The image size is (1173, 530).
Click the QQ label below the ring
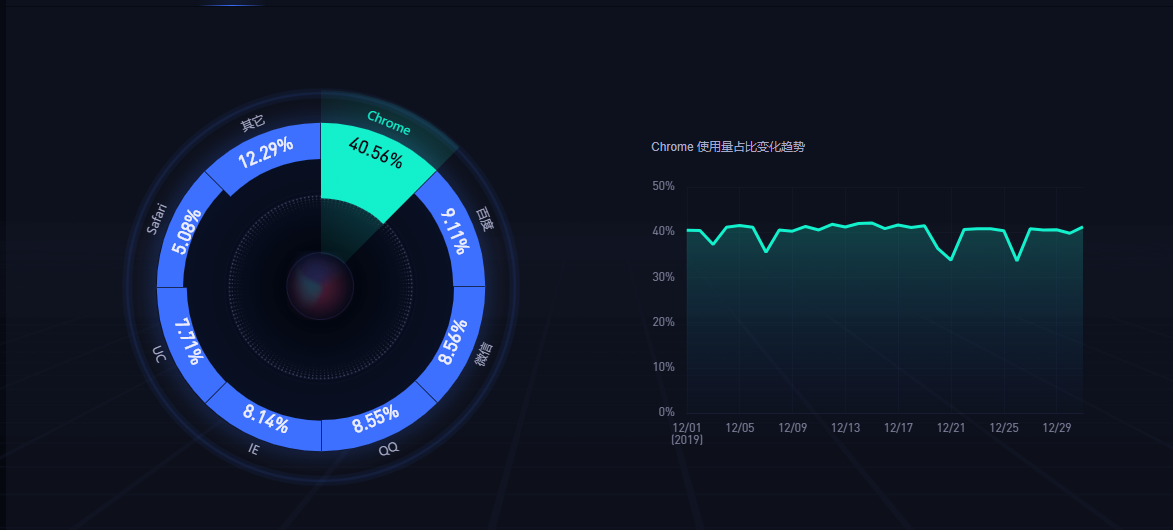click(x=388, y=449)
